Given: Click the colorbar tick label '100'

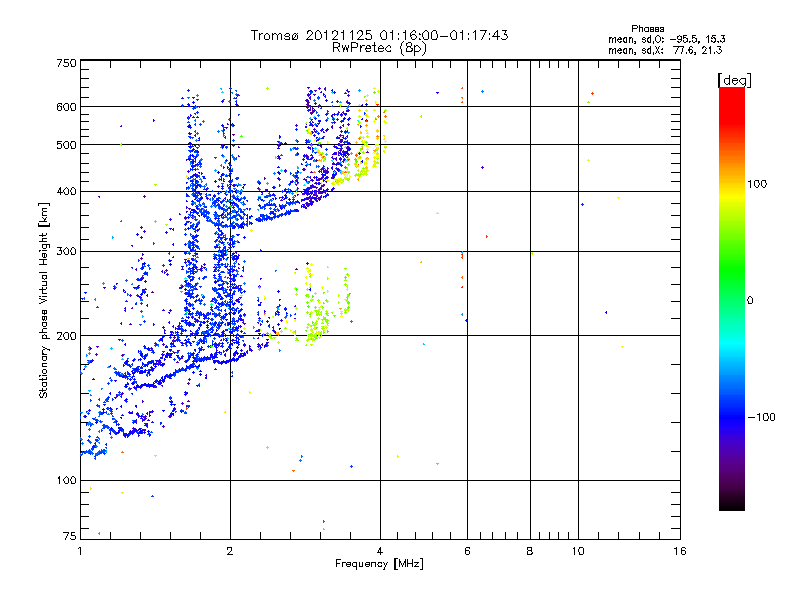Looking at the screenshot, I should coord(757,184).
